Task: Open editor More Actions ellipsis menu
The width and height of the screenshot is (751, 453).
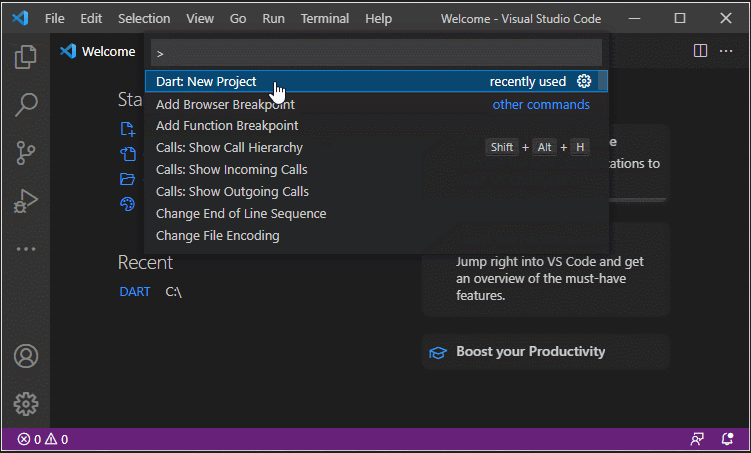Action: click(725, 51)
